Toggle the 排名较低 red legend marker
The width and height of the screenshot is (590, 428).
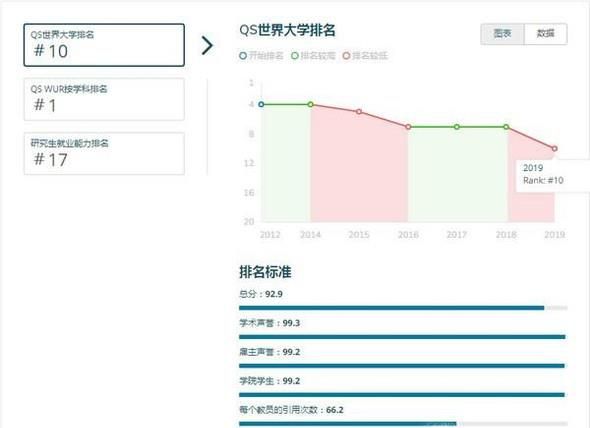coord(347,56)
